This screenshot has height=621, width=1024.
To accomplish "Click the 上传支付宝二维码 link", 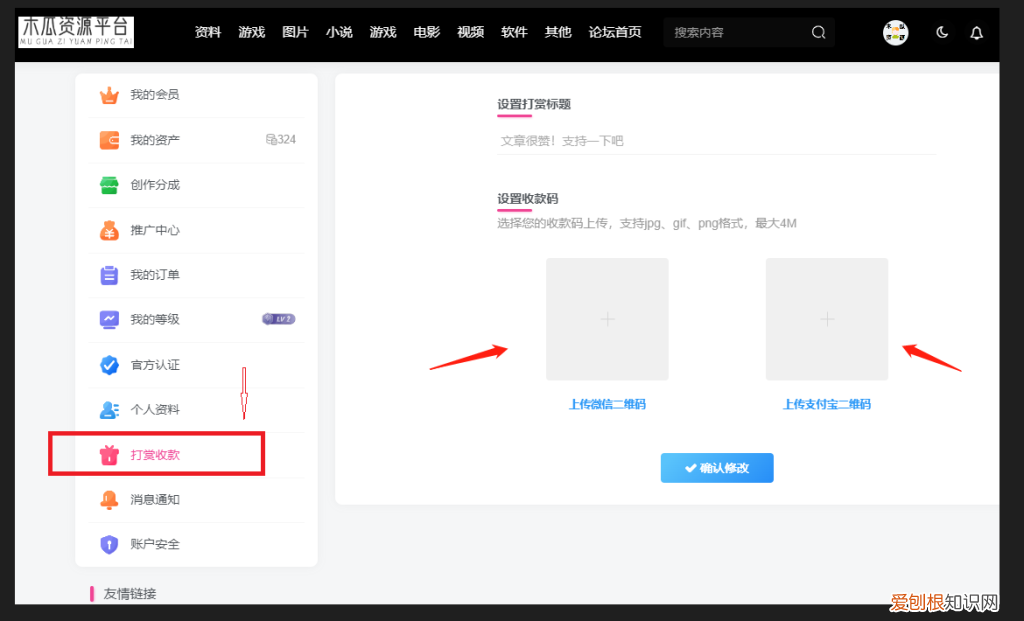I will [827, 404].
